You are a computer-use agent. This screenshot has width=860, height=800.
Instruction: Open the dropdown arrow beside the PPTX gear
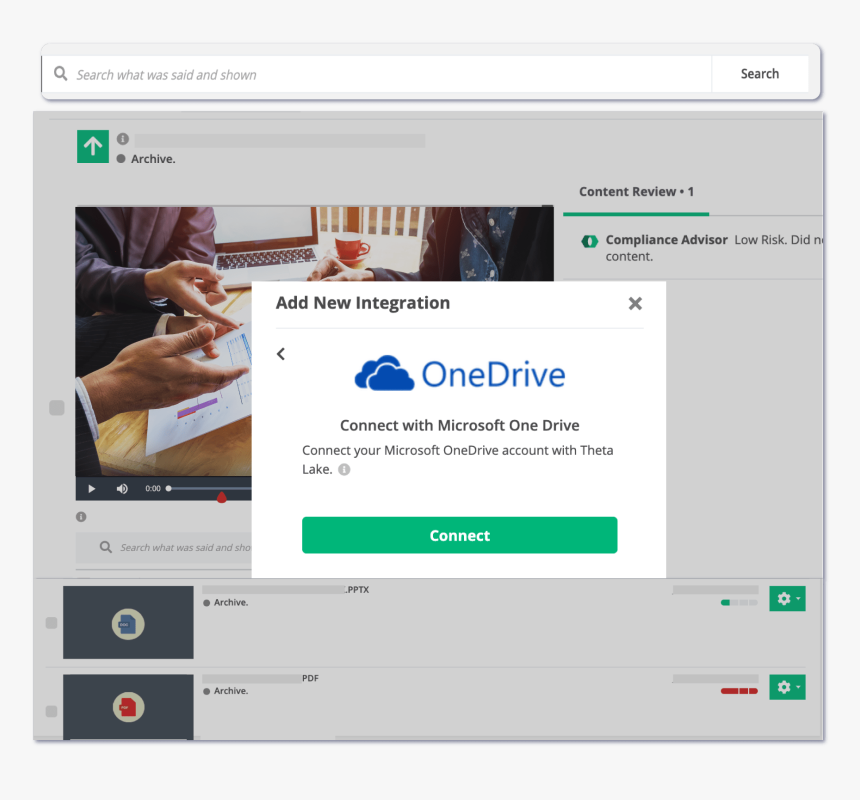797,598
